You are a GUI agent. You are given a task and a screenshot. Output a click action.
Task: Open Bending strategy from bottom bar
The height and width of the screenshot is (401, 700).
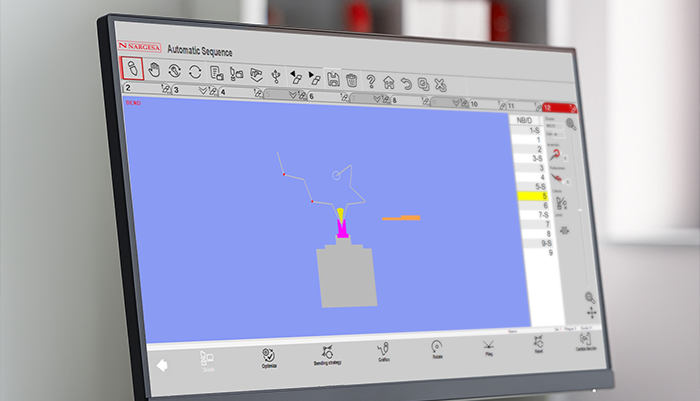(326, 355)
